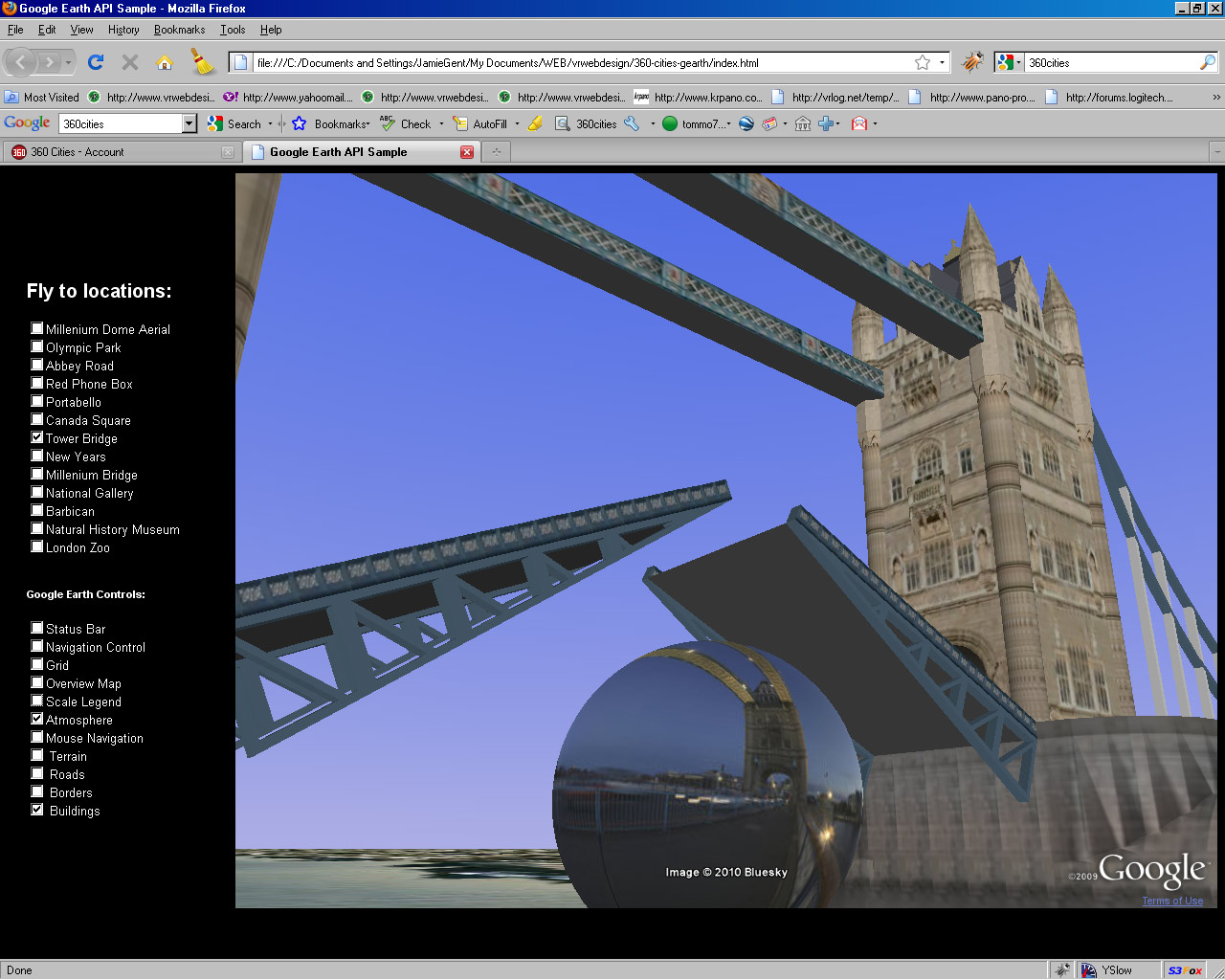Image resolution: width=1225 pixels, height=980 pixels.
Task: Click the blue plus toolbar icon
Action: [x=825, y=123]
